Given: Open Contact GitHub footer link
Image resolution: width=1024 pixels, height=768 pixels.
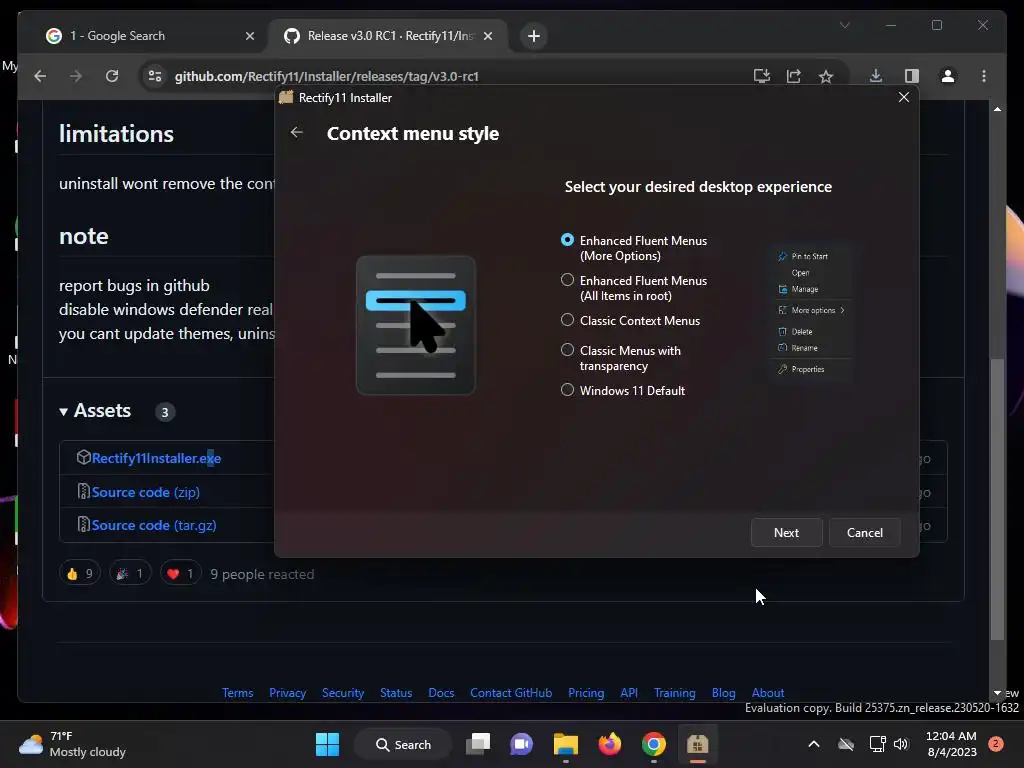Looking at the screenshot, I should (511, 693).
